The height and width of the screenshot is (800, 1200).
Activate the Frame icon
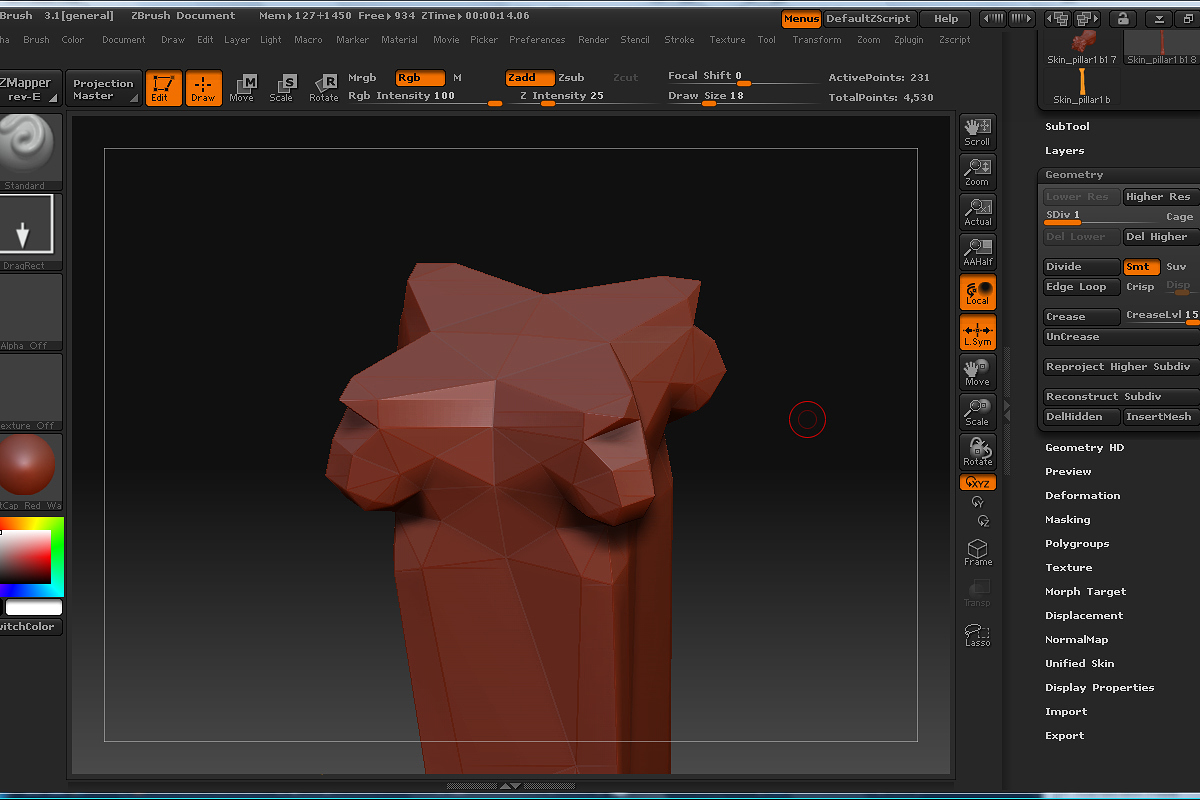[977, 552]
